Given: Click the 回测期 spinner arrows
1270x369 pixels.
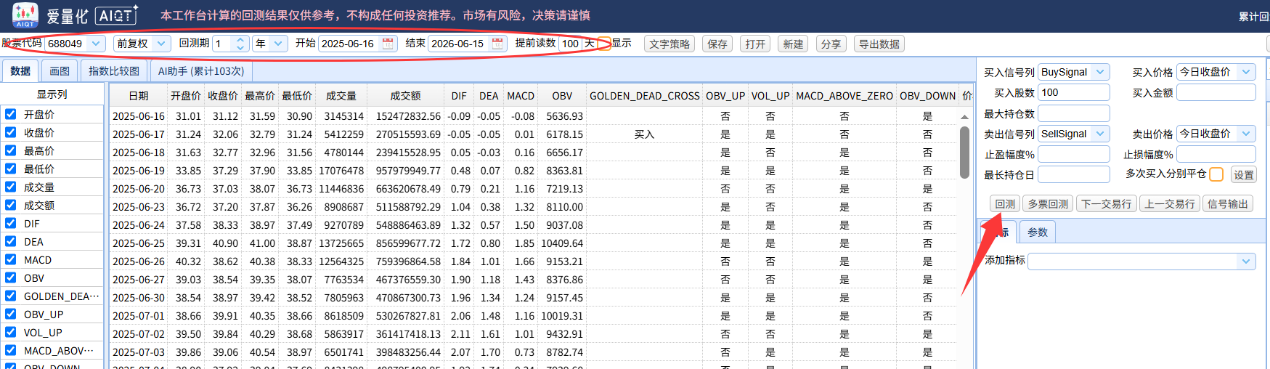Looking at the screenshot, I should [x=241, y=44].
